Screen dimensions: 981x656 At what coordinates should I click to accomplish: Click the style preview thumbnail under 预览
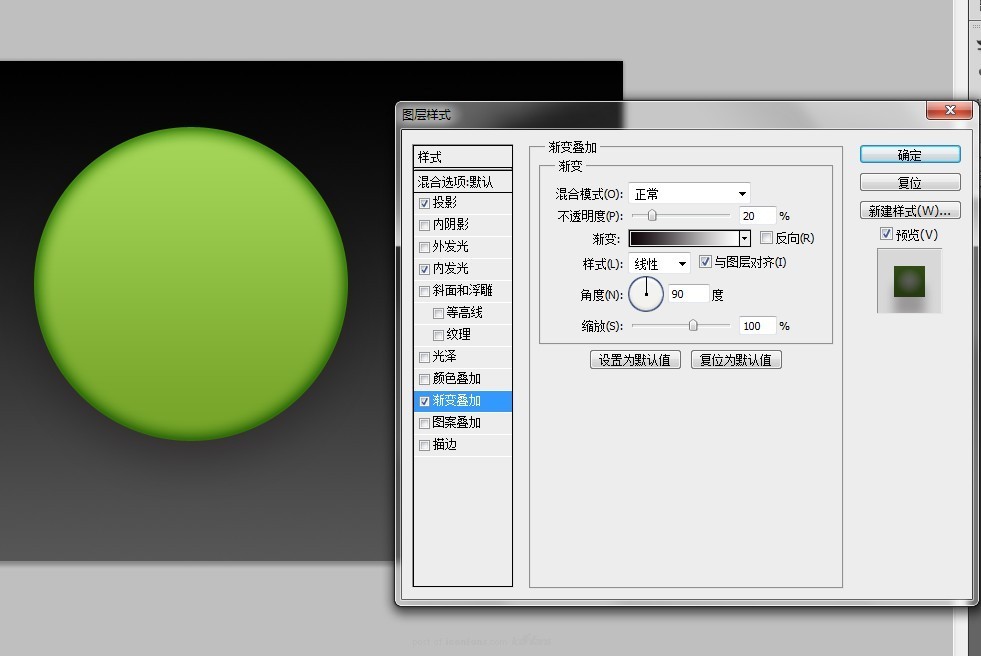click(x=908, y=280)
